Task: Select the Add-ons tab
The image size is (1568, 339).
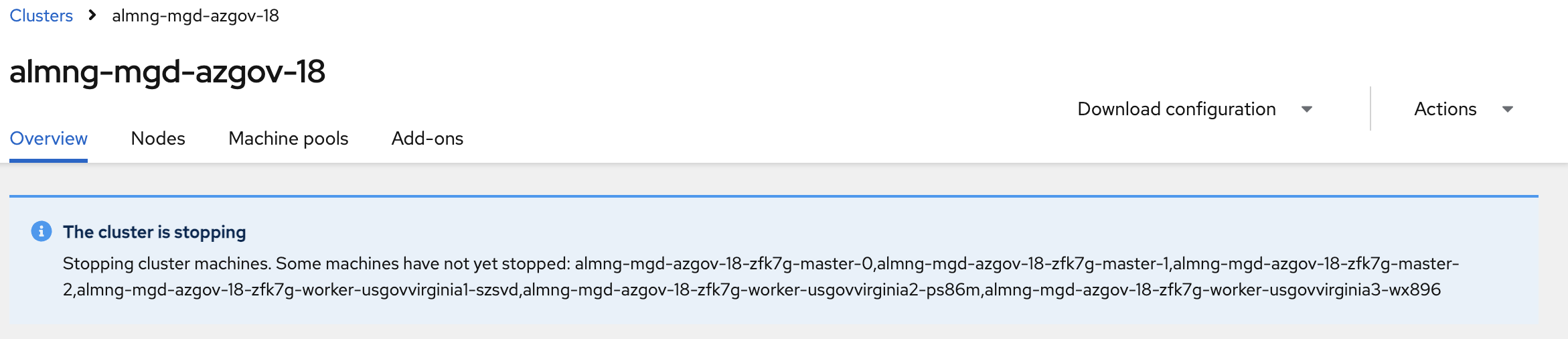Action: click(x=427, y=138)
